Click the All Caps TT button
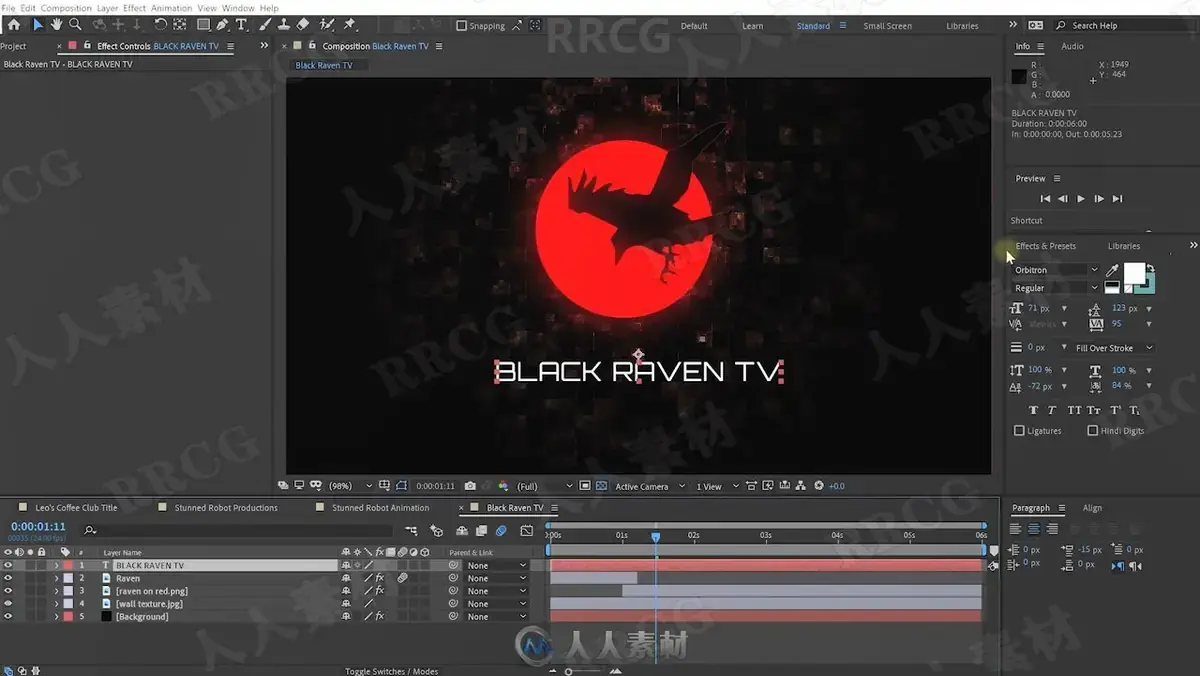Screen dimensions: 1200x676 (x=1074, y=410)
